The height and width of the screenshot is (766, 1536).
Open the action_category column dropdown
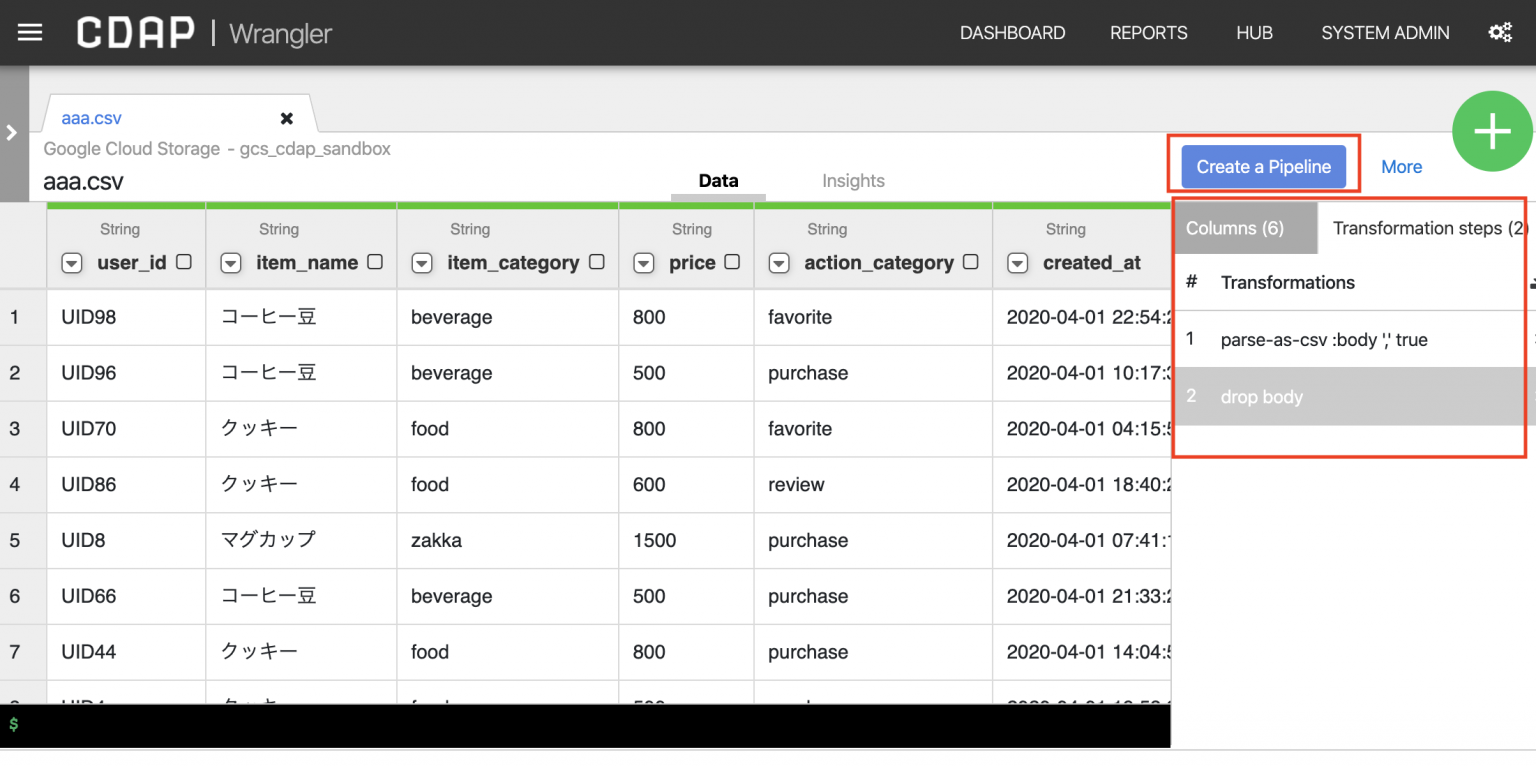(x=778, y=263)
